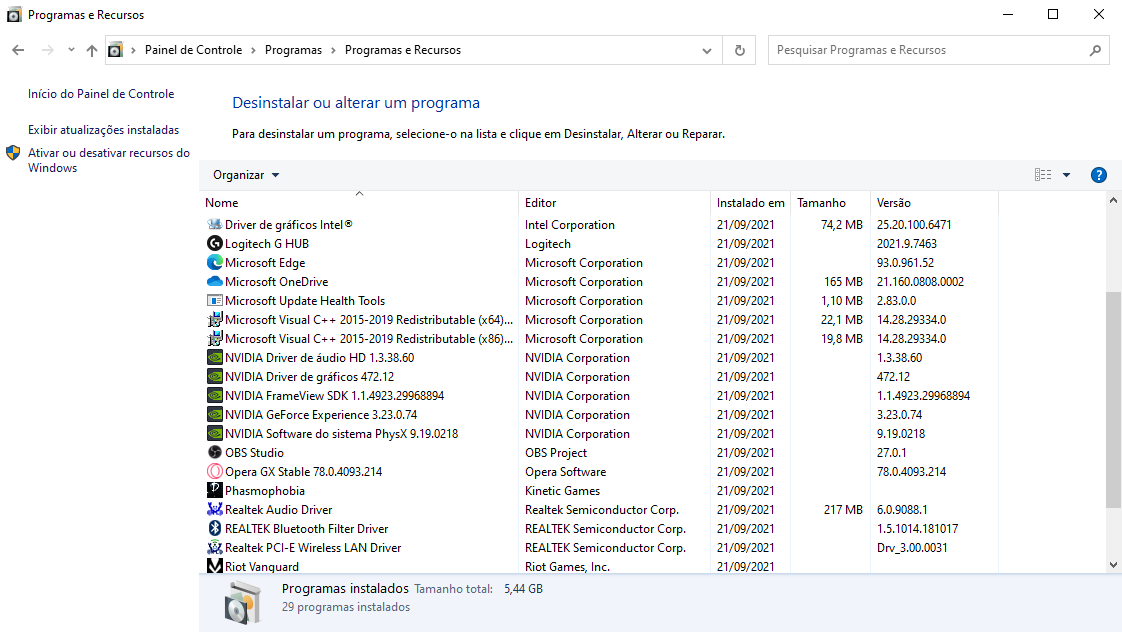Click Riot Games, Inc. publisher cell
Viewport: 1122px width, 632px height.
click(567, 566)
